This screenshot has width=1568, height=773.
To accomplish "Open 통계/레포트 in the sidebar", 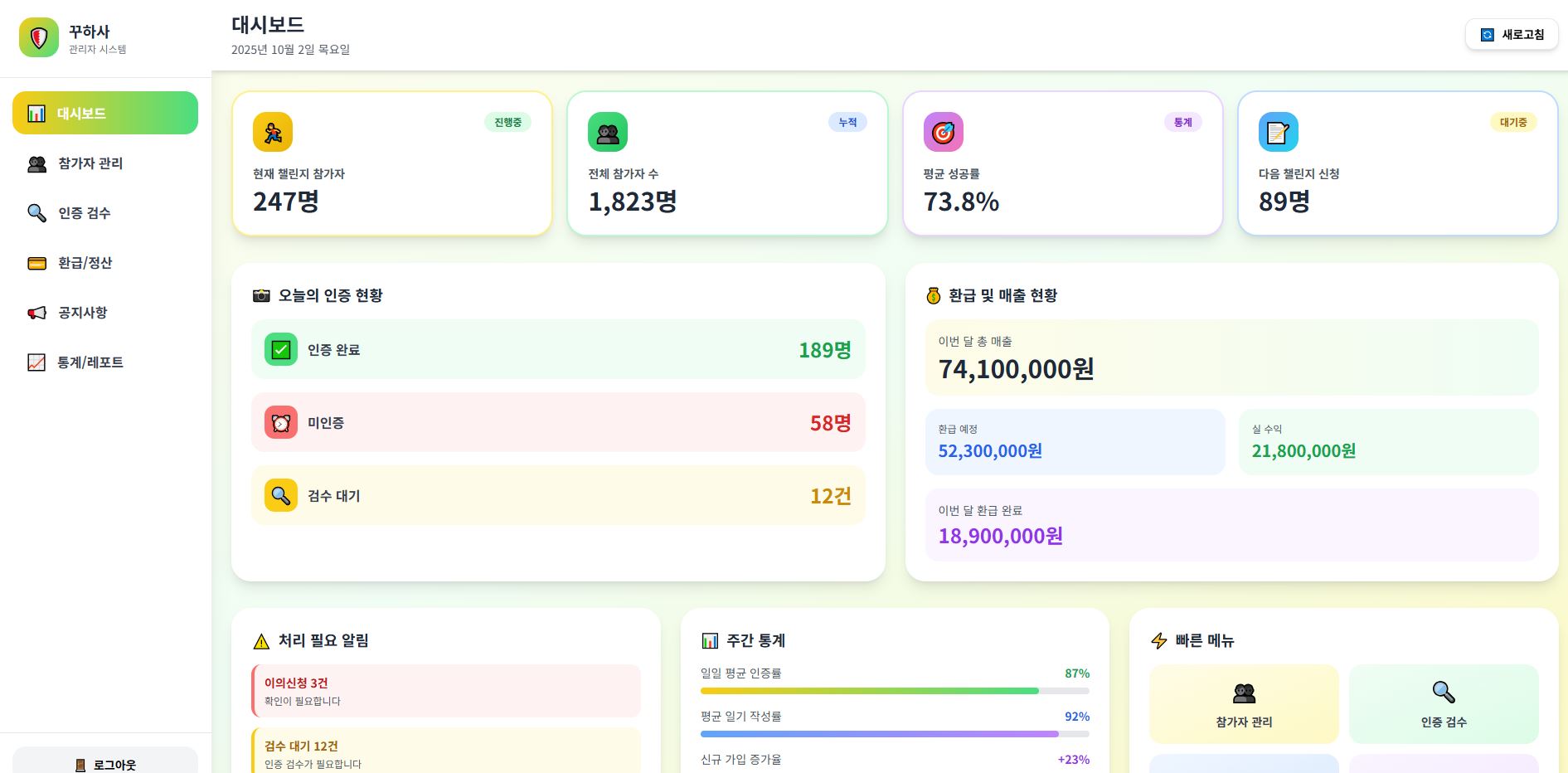I will coord(105,362).
